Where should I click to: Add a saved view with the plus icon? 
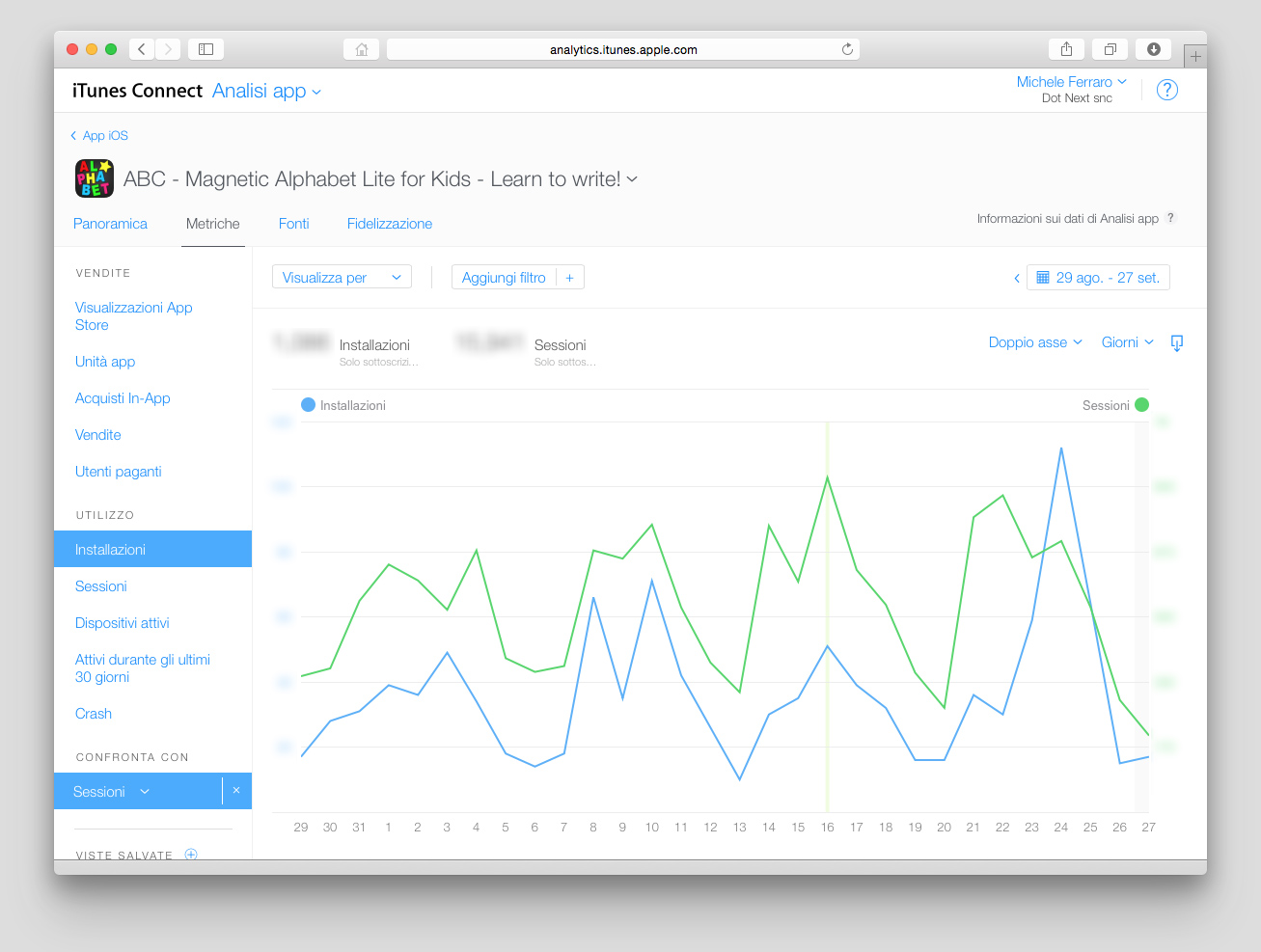point(191,855)
